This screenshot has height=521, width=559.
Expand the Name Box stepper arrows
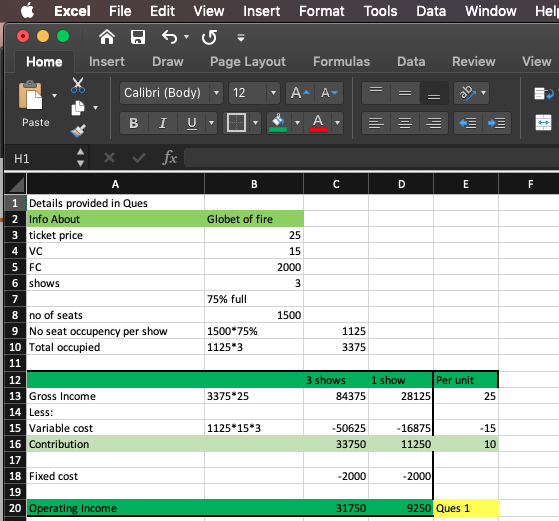point(81,158)
